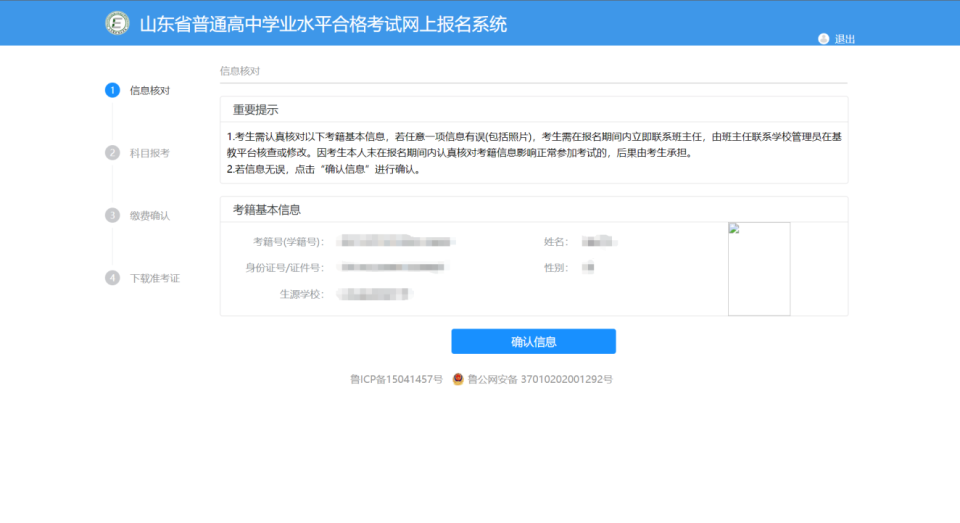The height and width of the screenshot is (523, 960).
Task: Confirm details with the 确认信息 button
Action: click(533, 341)
